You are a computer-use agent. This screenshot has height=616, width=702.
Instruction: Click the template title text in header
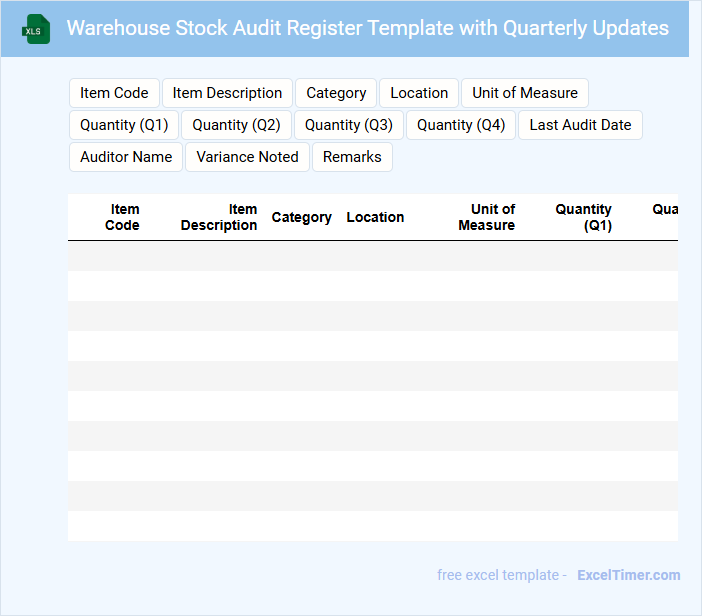click(367, 28)
